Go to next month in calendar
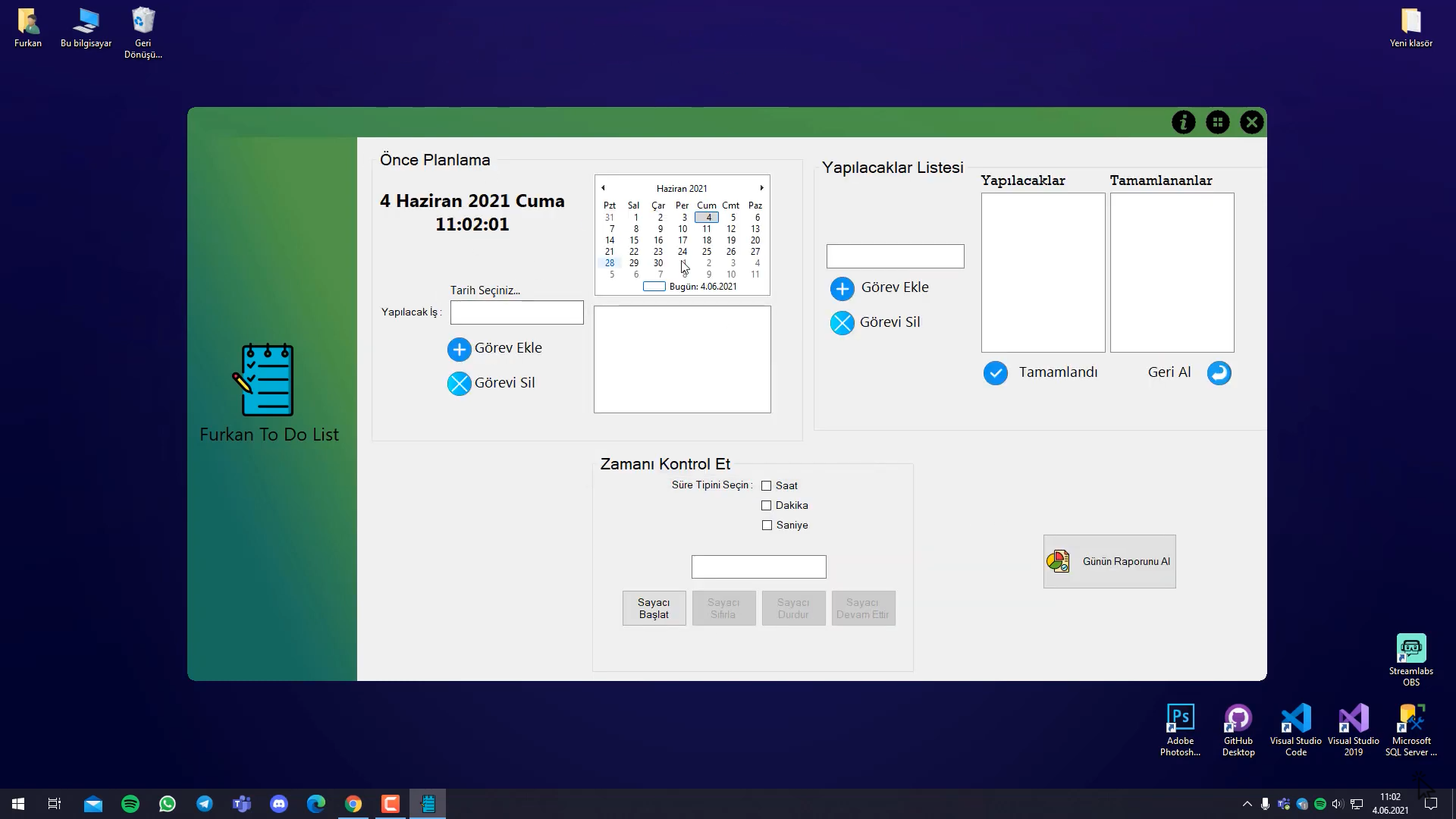 pos(761,188)
